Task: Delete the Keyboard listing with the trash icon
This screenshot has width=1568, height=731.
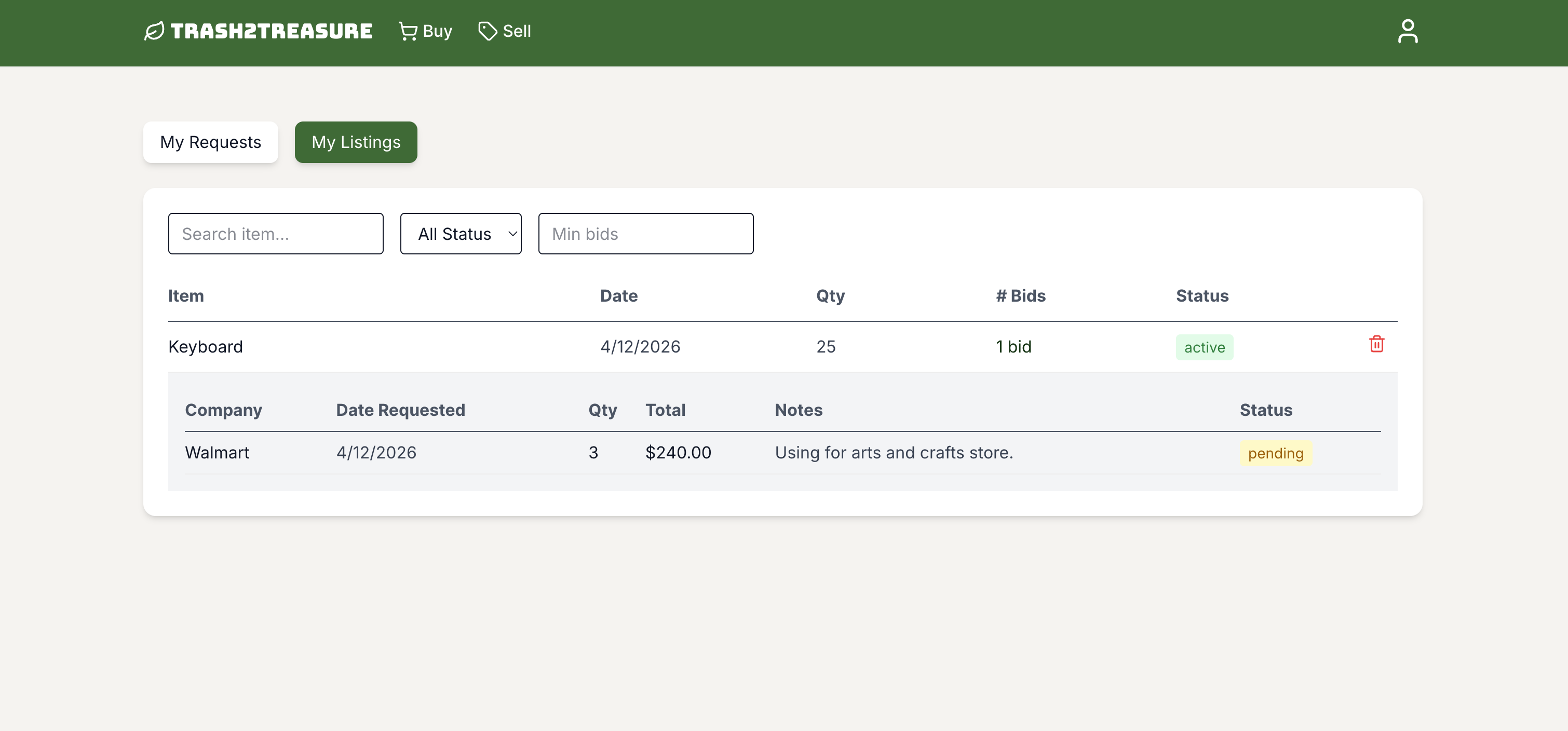Action: (x=1376, y=345)
